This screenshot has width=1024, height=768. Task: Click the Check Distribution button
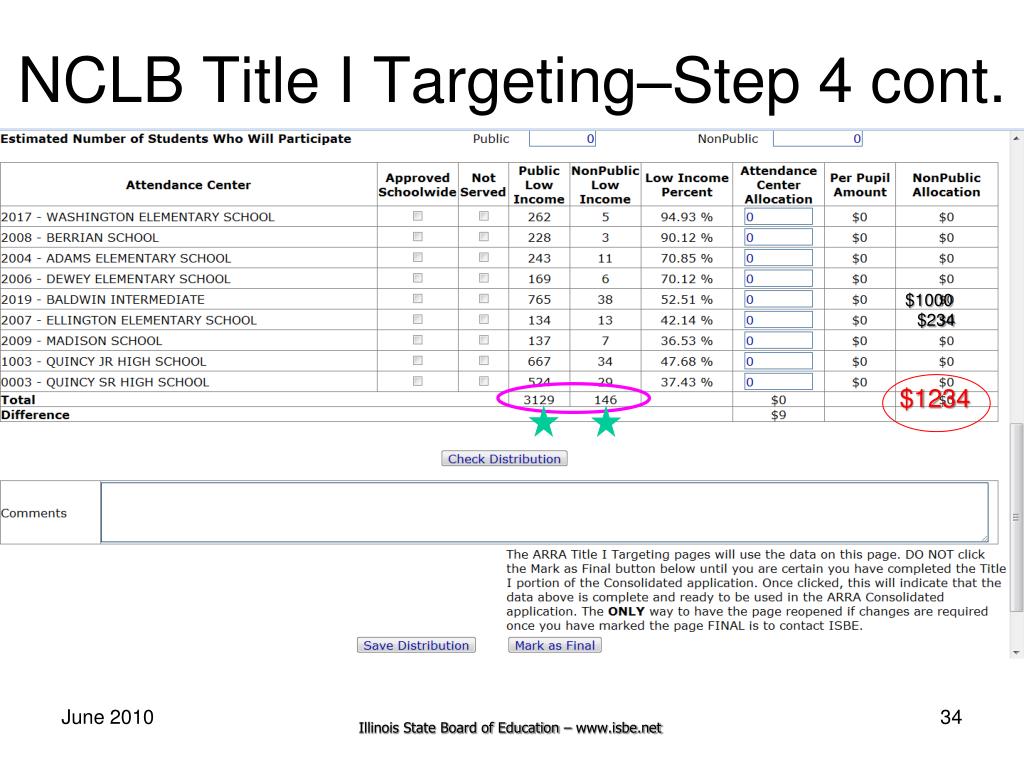[504, 458]
